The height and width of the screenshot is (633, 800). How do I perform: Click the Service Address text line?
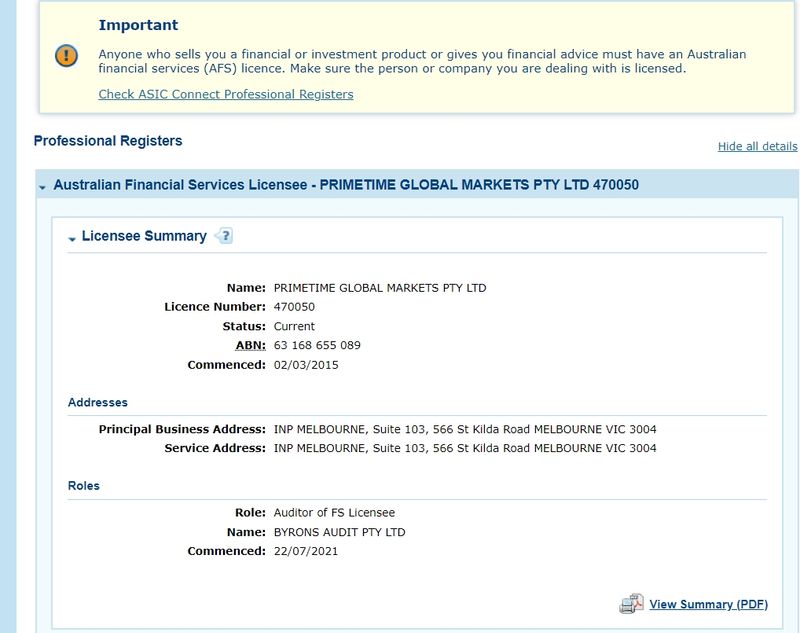pos(465,448)
